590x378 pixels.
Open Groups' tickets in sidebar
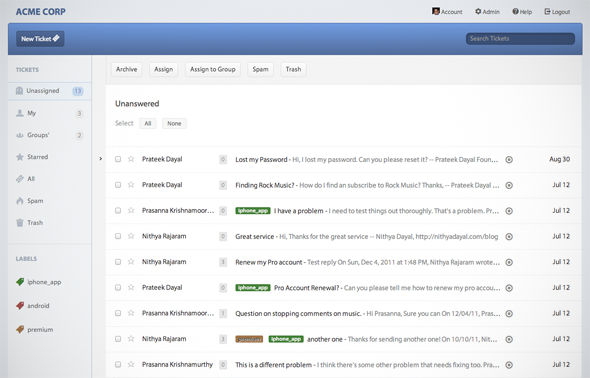(x=49, y=135)
